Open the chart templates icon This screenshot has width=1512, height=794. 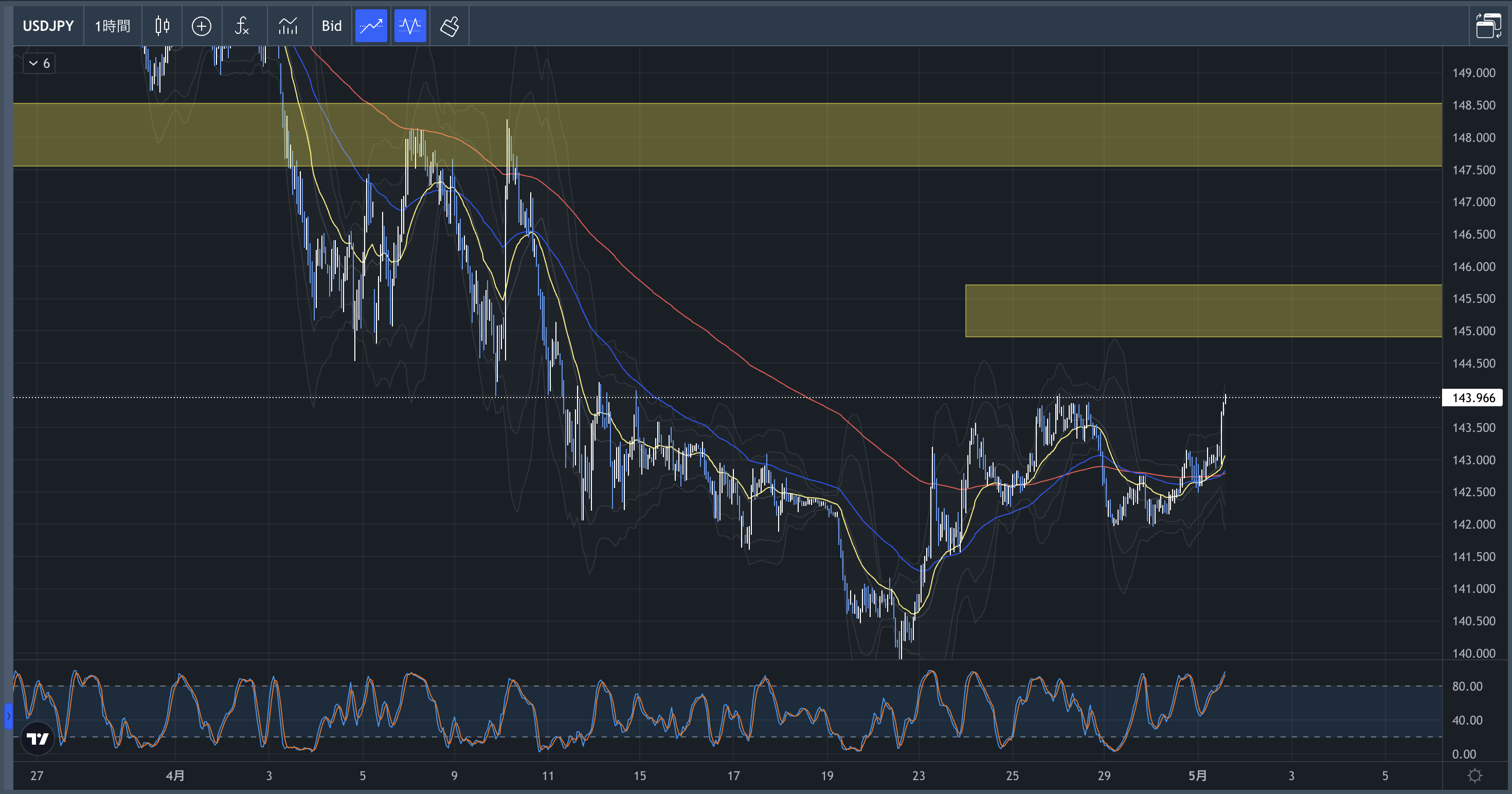tap(288, 26)
